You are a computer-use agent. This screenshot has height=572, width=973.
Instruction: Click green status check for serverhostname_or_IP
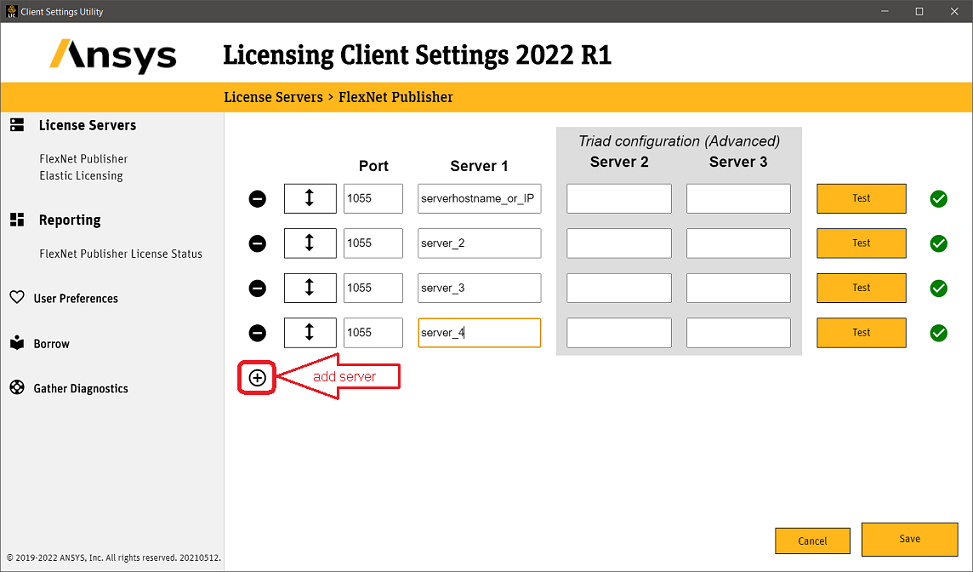939,199
